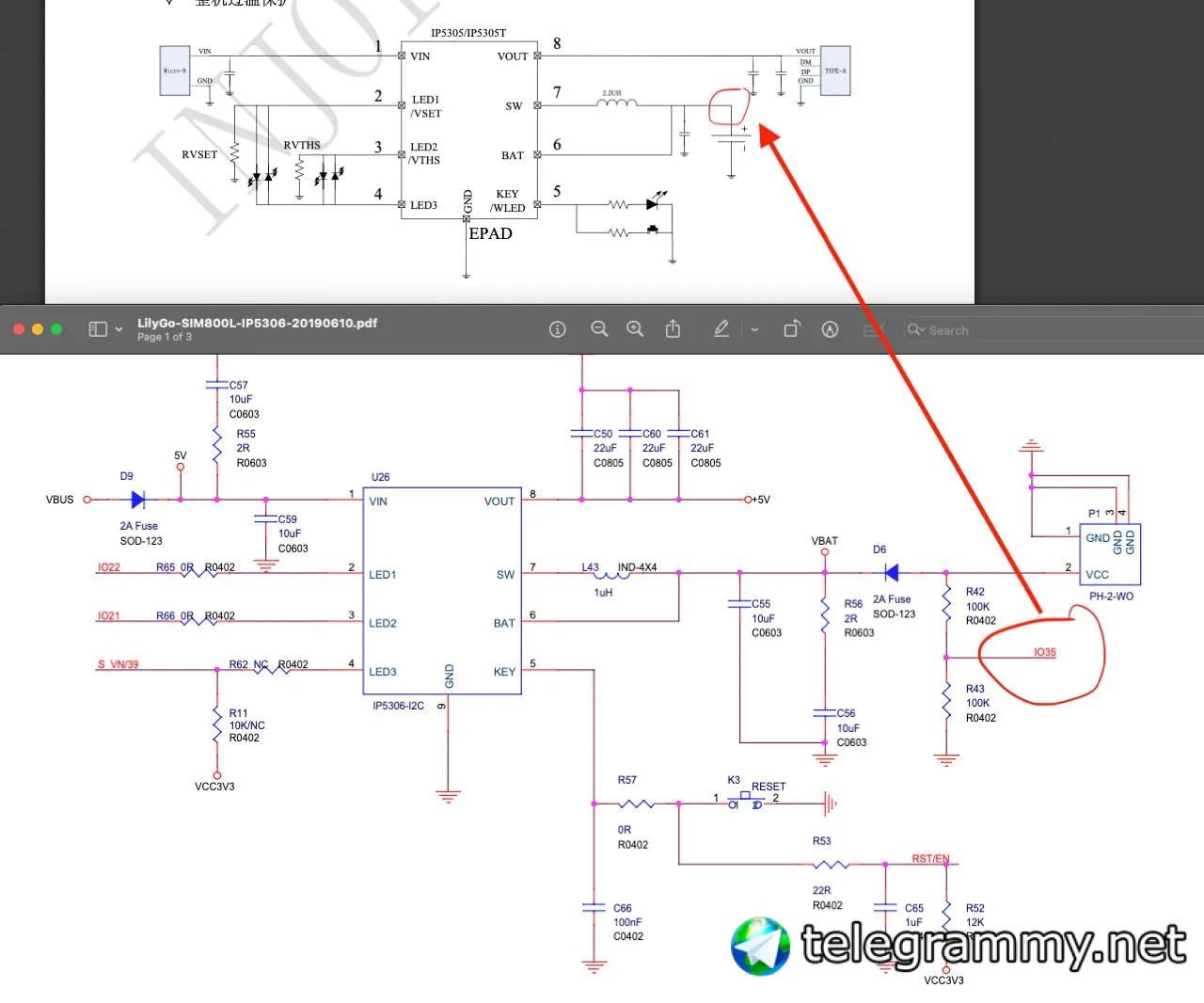Screen dimensions: 1204x1003
Task: Close the Preview window with red button
Action: (18, 329)
